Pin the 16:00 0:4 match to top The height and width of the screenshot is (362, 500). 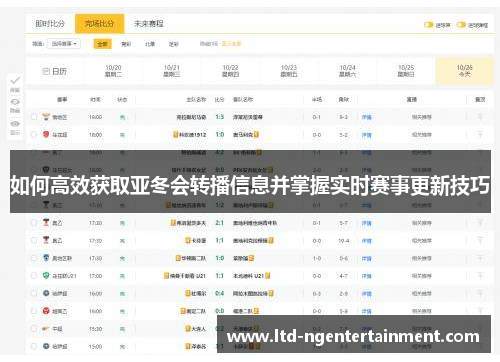pos(480,293)
